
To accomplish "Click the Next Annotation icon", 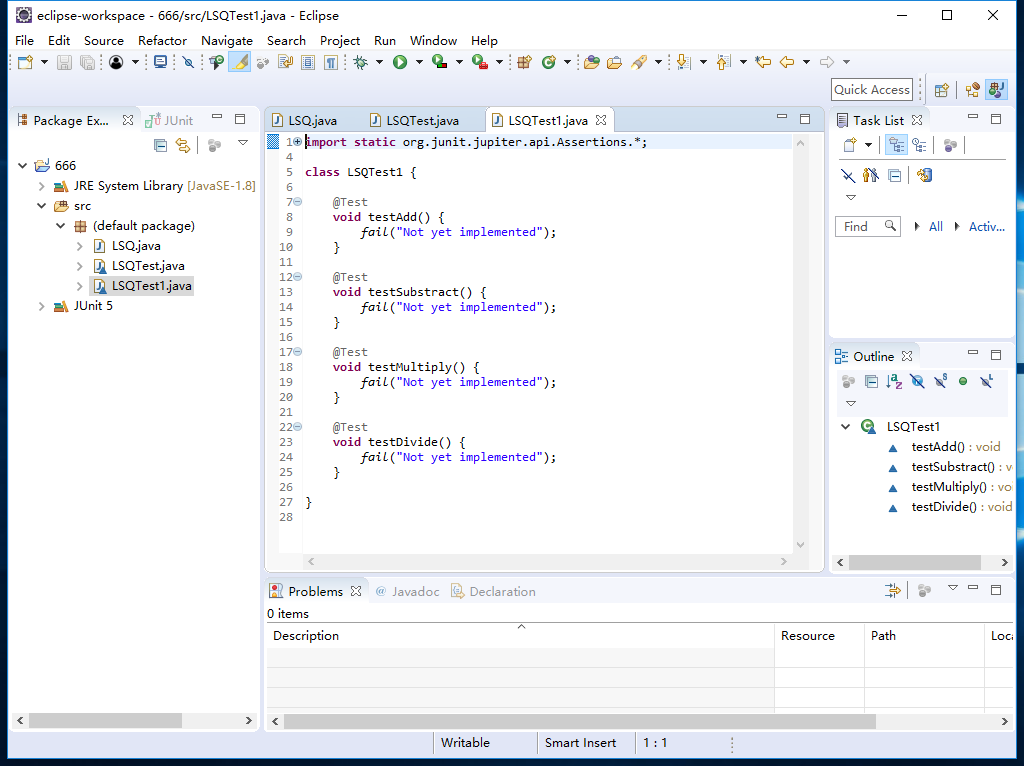I will [x=683, y=62].
